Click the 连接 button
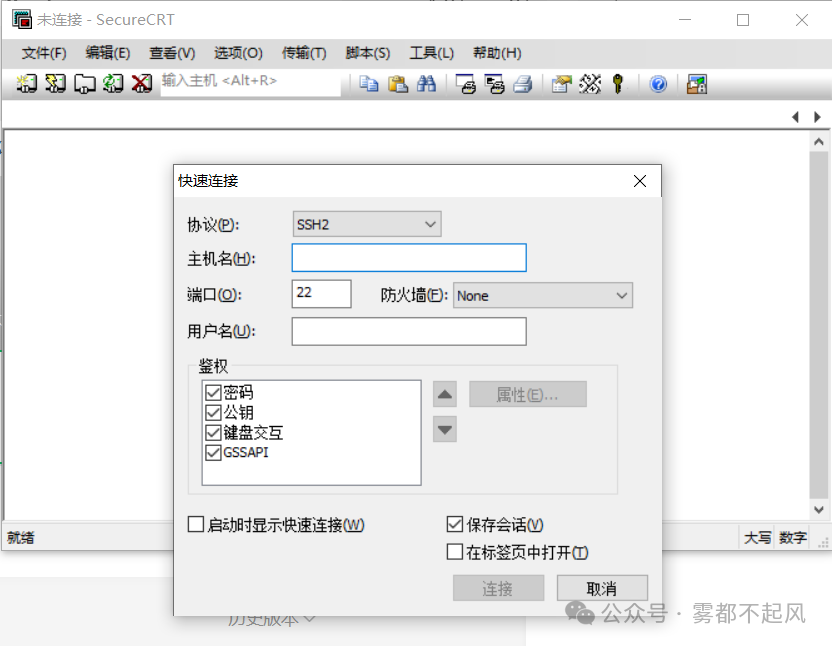The height and width of the screenshot is (646, 832). [x=498, y=588]
